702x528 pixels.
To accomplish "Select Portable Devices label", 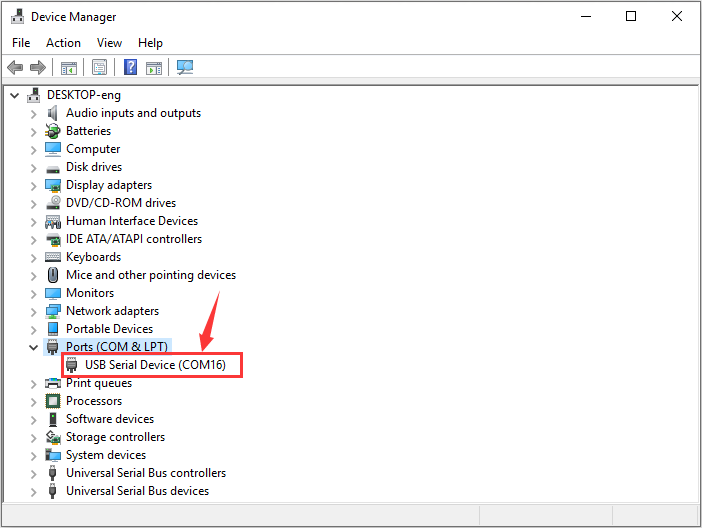I will 110,329.
